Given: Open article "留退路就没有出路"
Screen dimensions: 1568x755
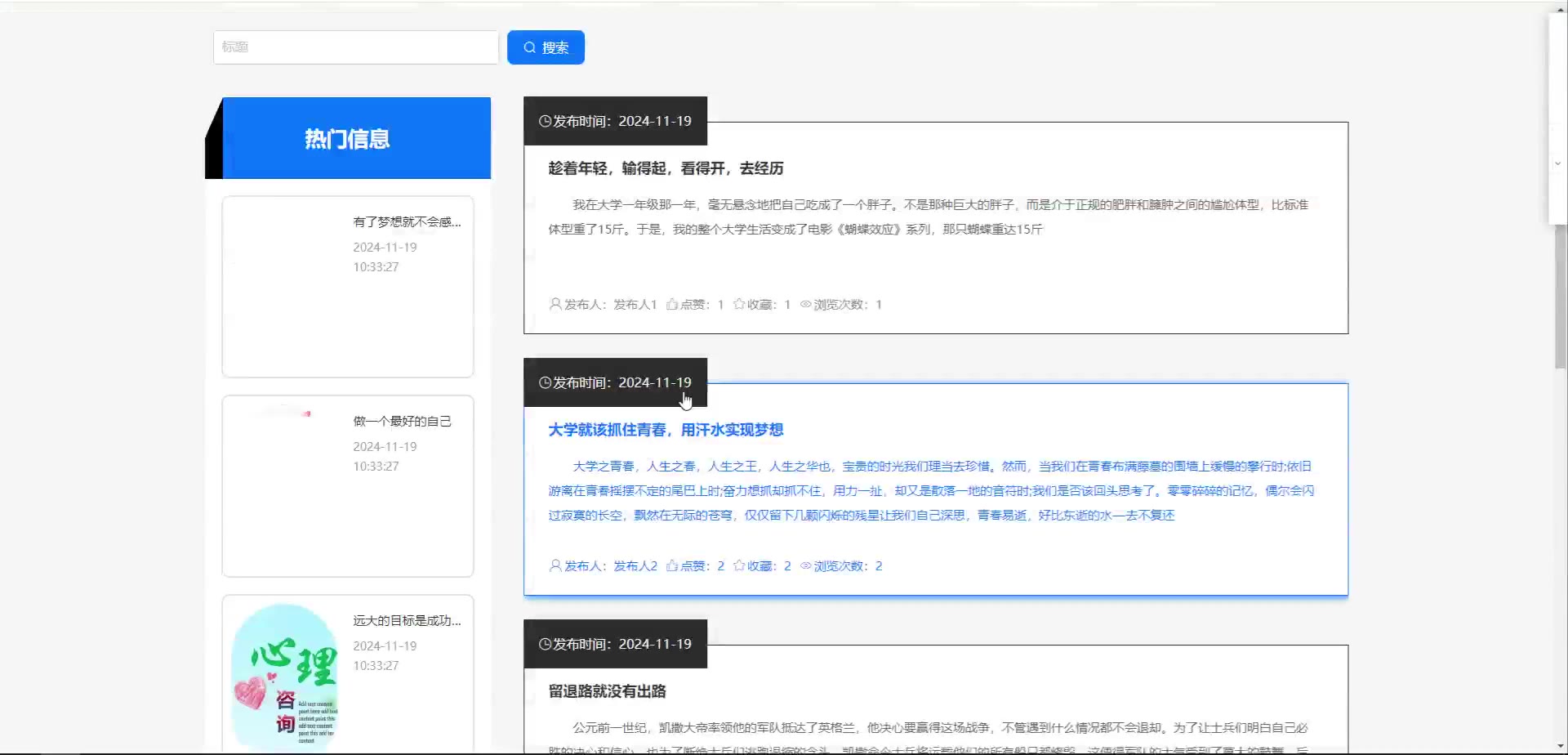Looking at the screenshot, I should [607, 691].
